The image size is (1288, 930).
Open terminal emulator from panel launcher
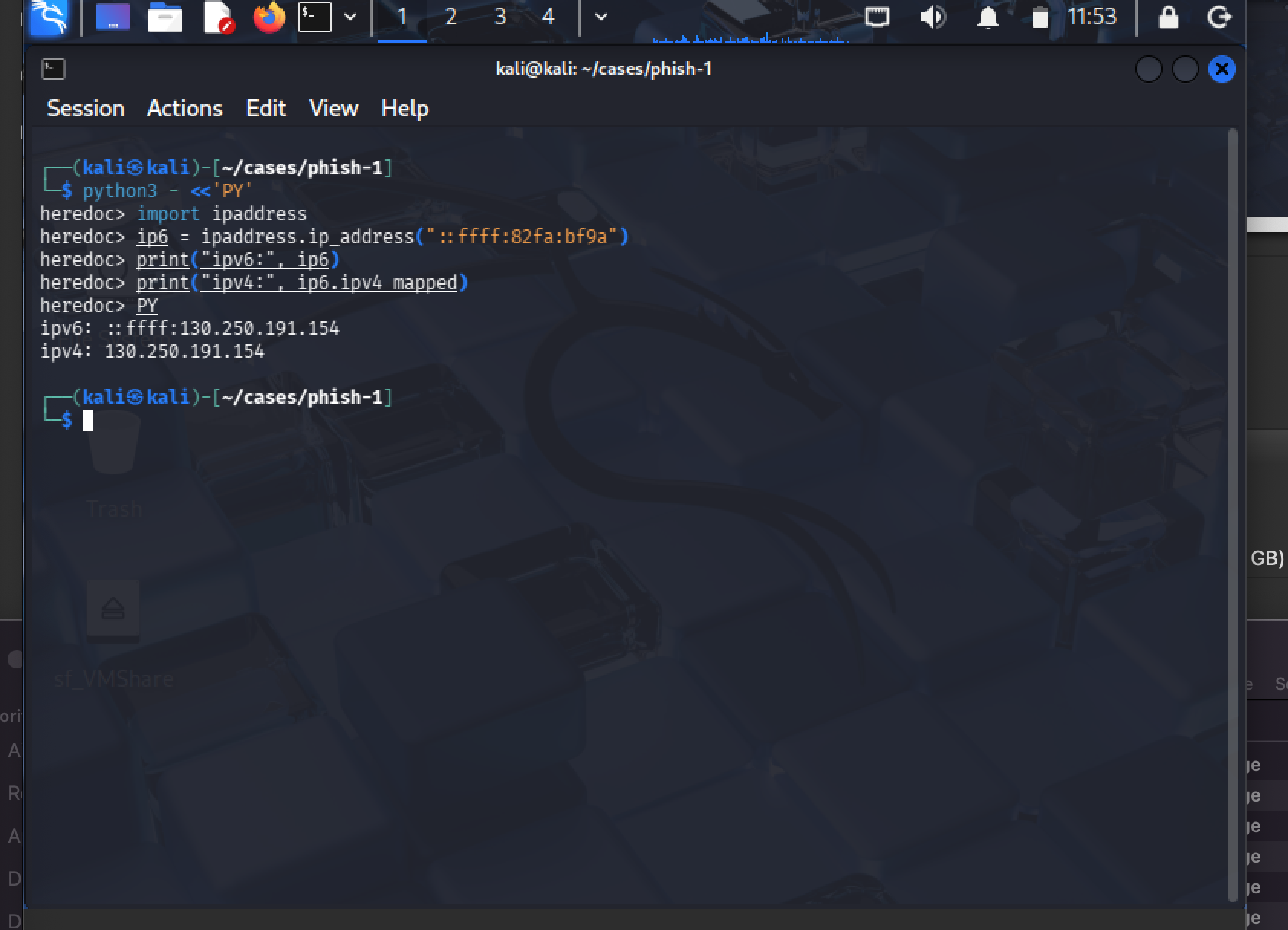pos(314,17)
